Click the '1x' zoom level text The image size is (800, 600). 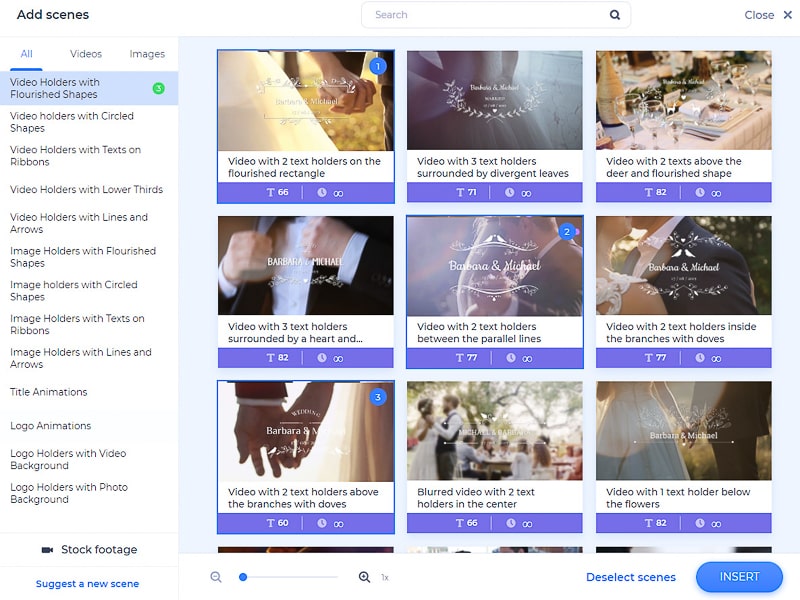point(385,578)
